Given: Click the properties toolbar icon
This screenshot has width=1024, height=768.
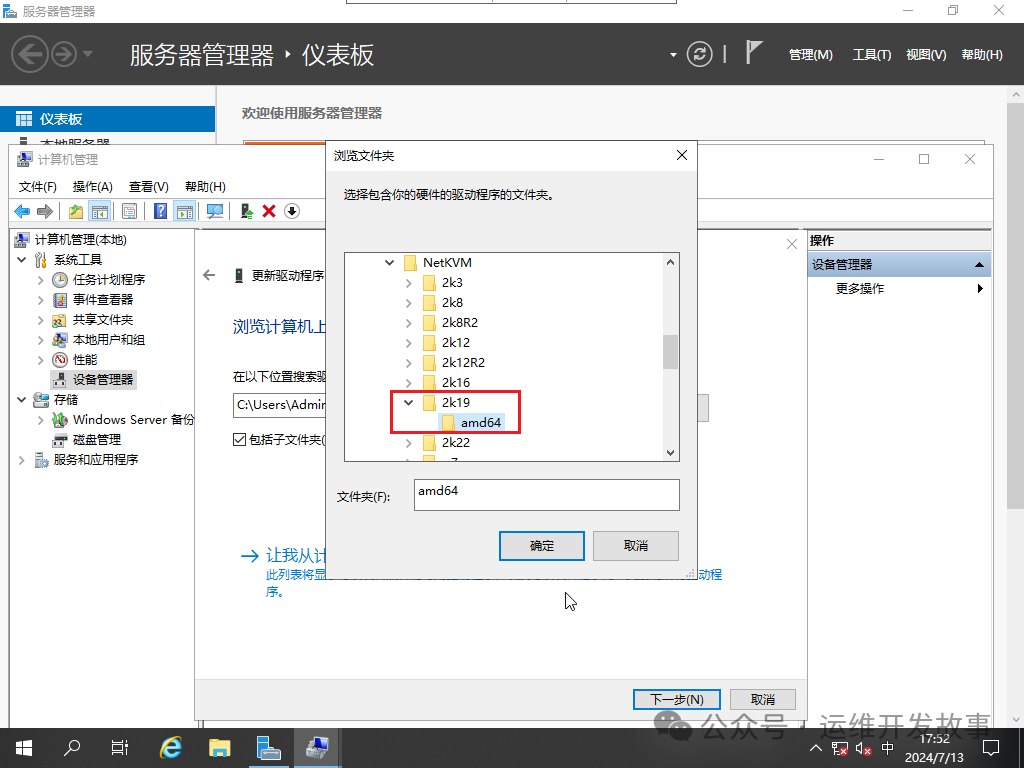Looking at the screenshot, I should click(x=130, y=211).
